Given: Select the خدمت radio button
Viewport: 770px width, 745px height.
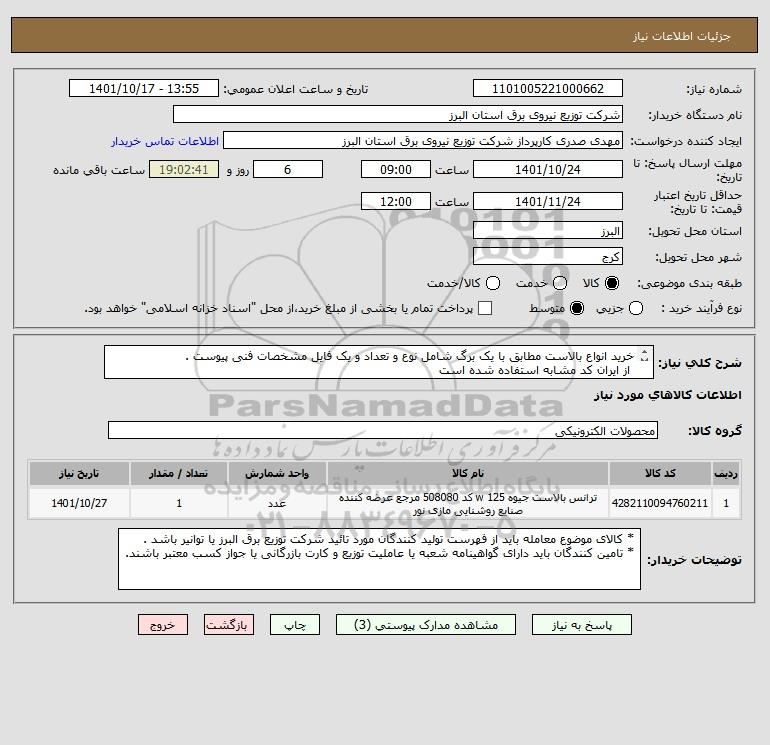Looking at the screenshot, I should pyautogui.click(x=560, y=283).
